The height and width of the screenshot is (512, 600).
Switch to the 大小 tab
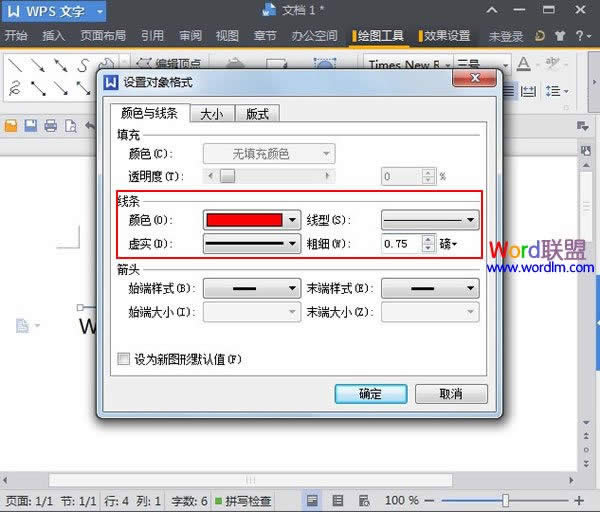click(x=212, y=114)
